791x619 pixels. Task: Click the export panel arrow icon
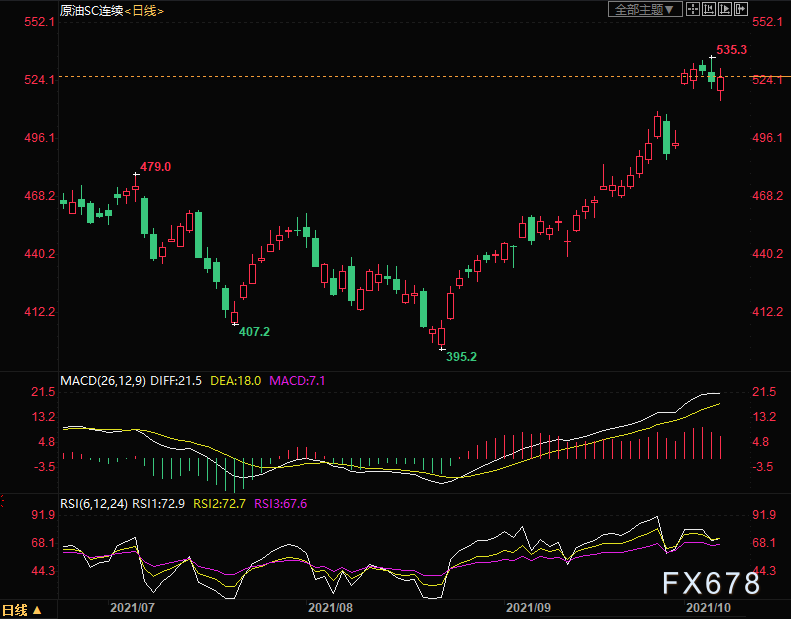click(x=741, y=10)
